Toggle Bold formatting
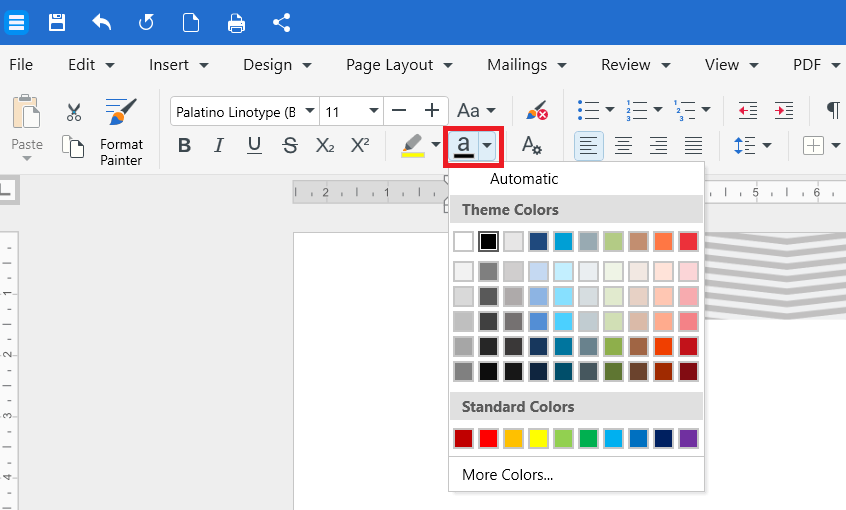The width and height of the screenshot is (846, 510). click(x=185, y=145)
